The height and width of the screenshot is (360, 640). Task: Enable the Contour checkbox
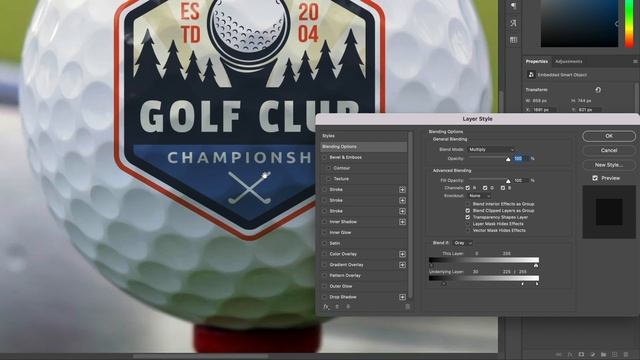329,168
